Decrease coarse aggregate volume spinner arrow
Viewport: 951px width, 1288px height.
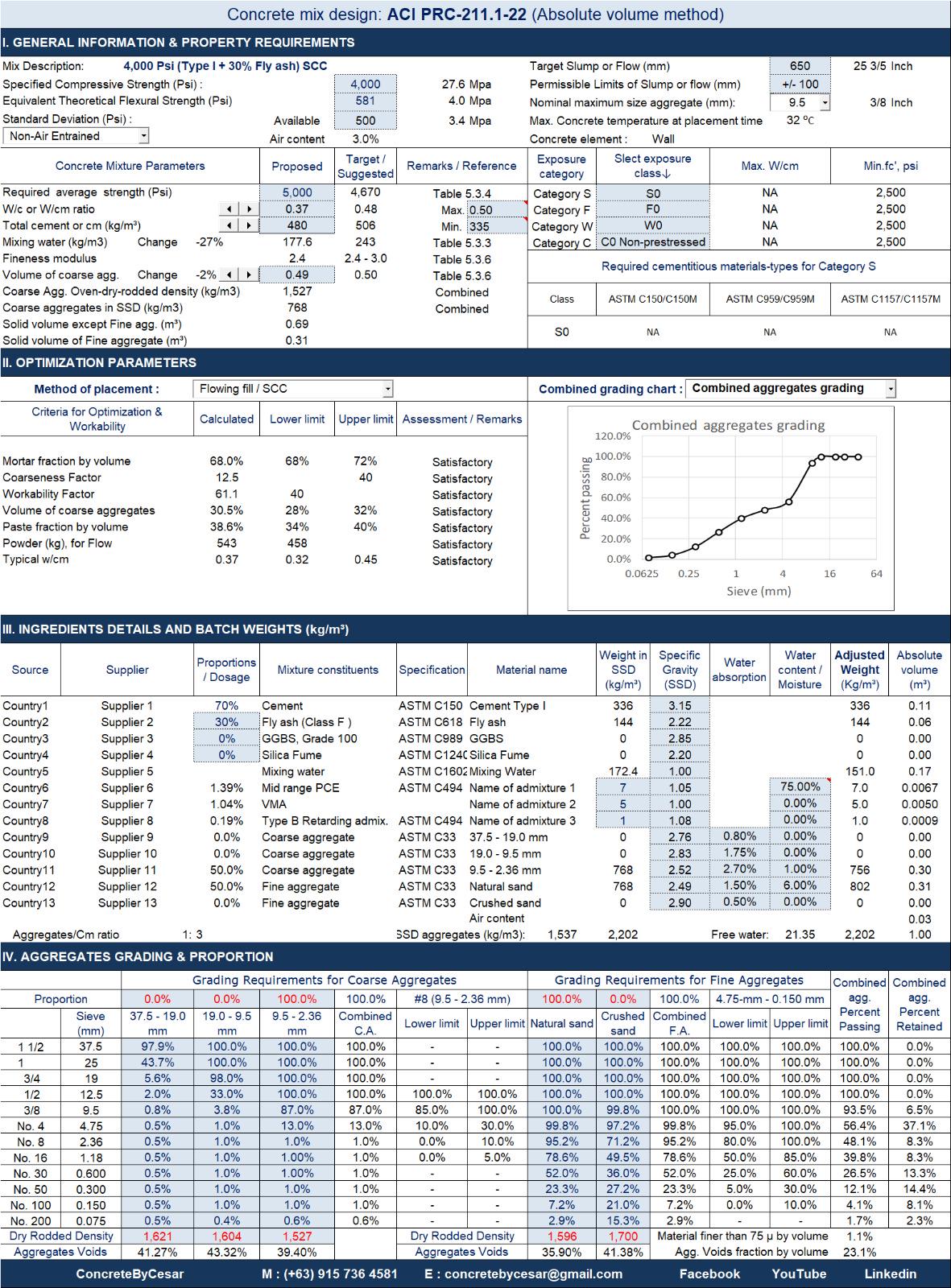229,275
